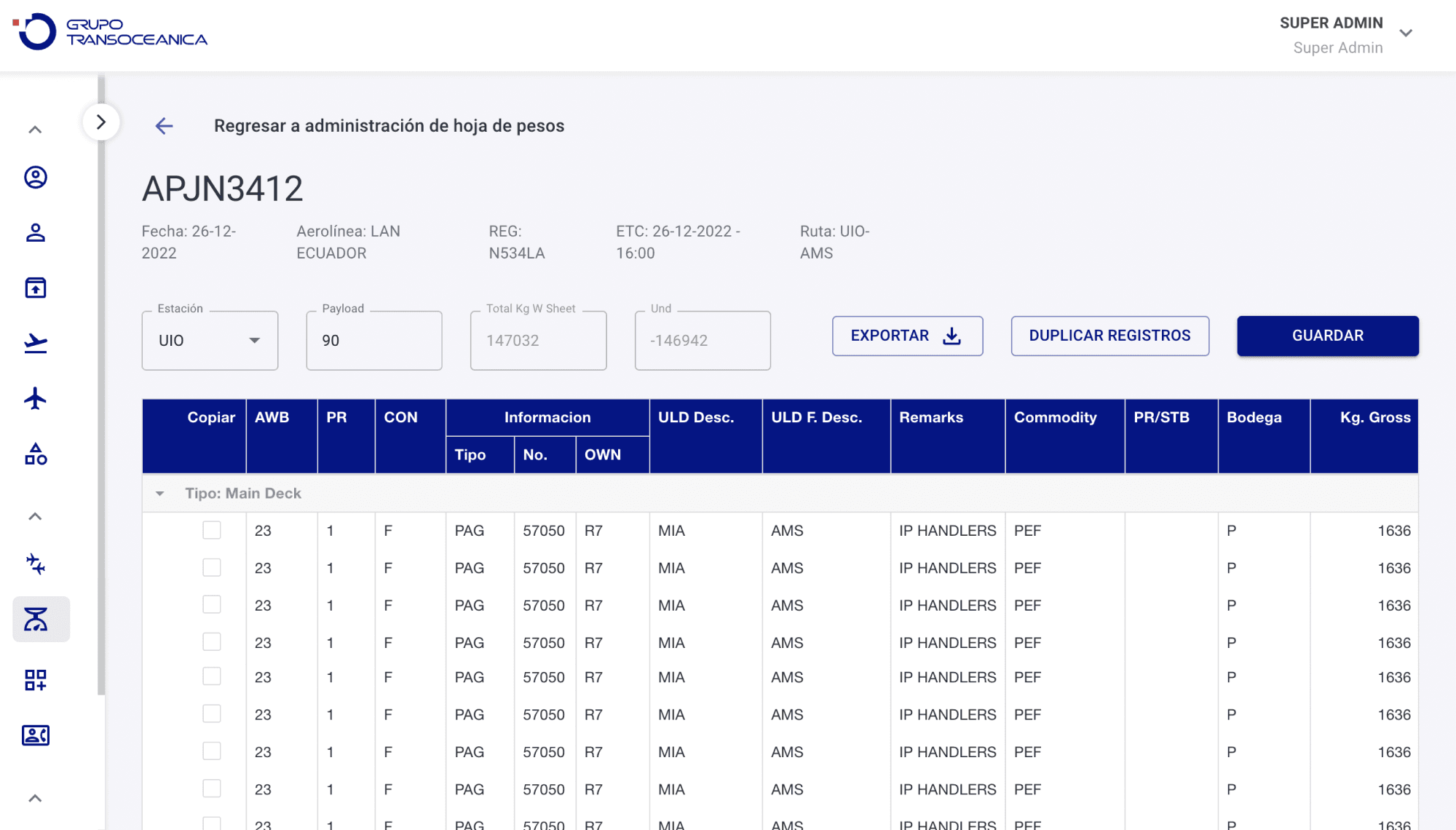Check the Copiar box in third row
The image size is (1456, 830).
click(x=212, y=604)
